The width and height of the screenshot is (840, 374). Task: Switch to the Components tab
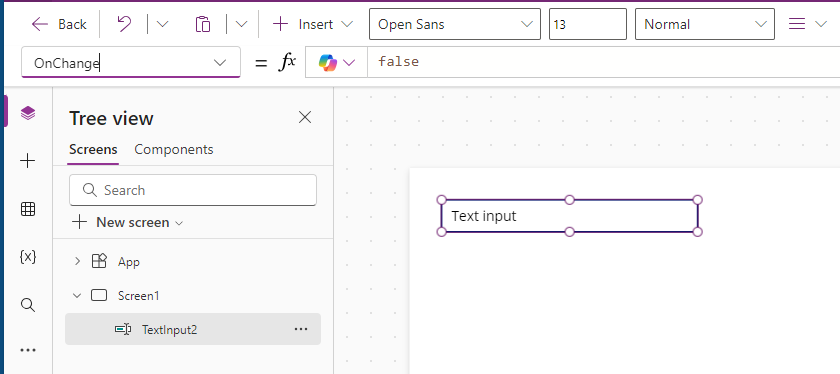point(174,149)
